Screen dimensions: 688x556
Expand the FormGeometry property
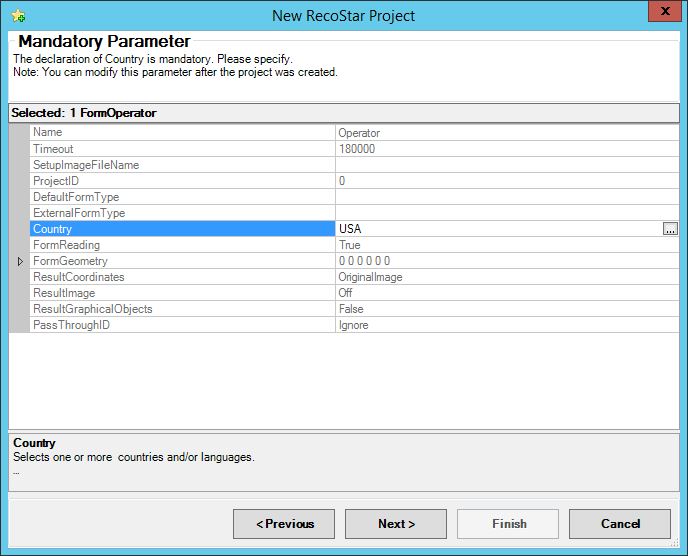(20, 261)
